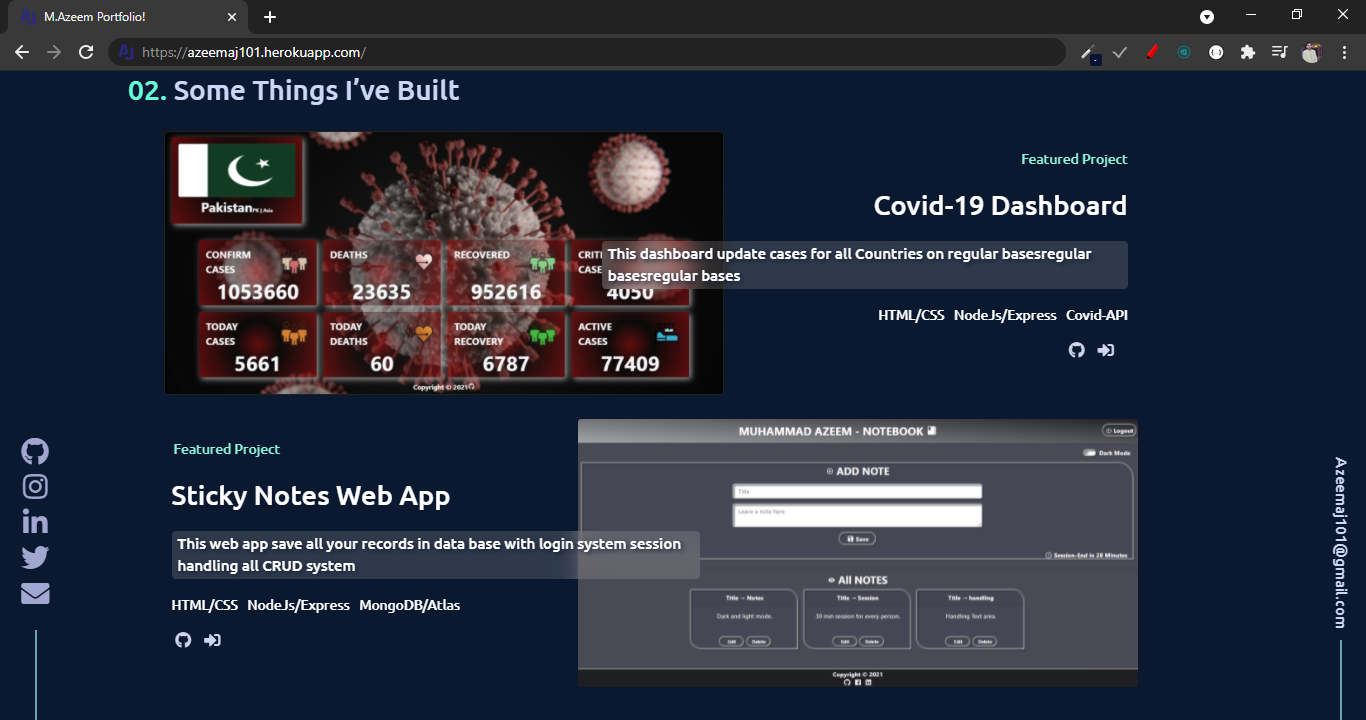Image resolution: width=1366 pixels, height=720 pixels.
Task: Click the checkmark extension icon
Action: coord(1120,52)
